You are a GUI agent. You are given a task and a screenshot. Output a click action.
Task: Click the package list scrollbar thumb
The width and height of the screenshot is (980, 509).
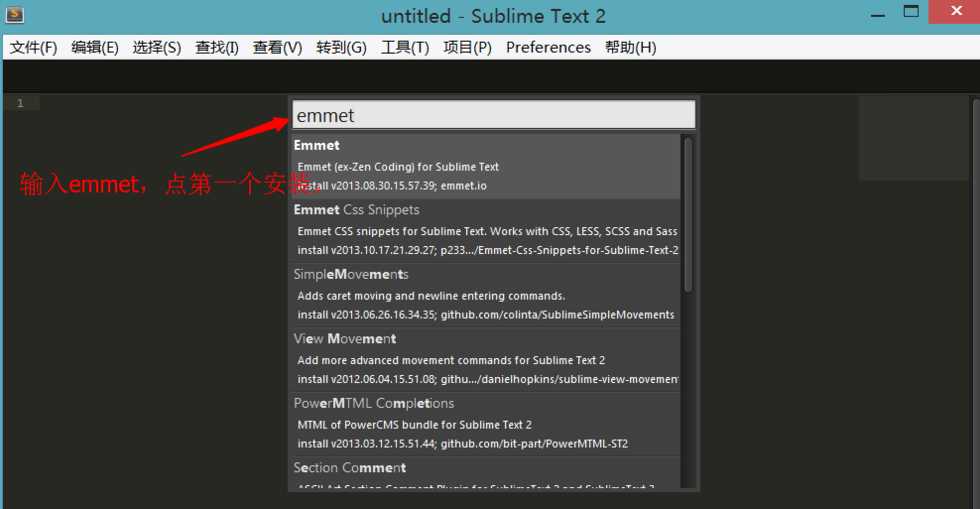(688, 214)
